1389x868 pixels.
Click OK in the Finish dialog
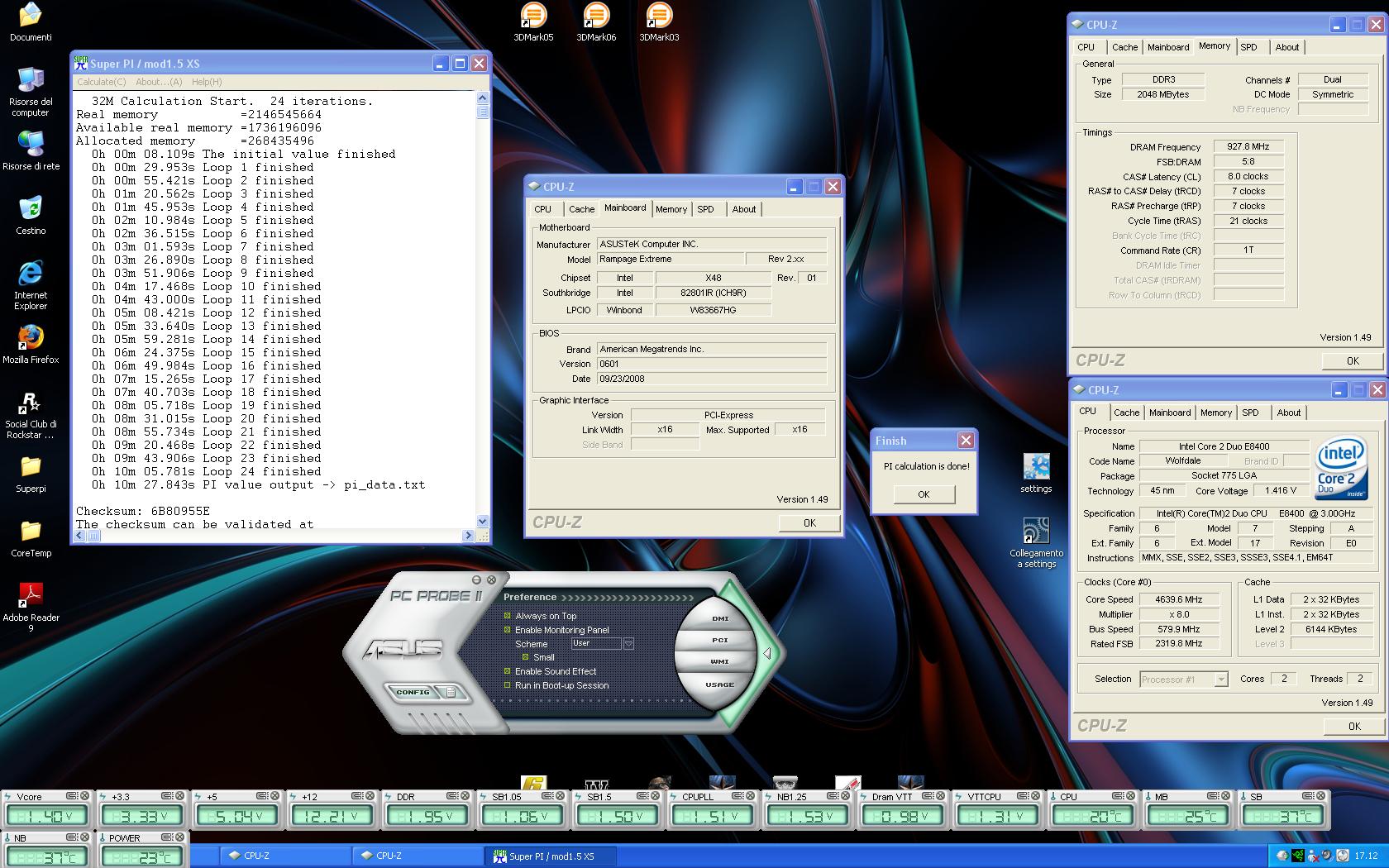(924, 494)
